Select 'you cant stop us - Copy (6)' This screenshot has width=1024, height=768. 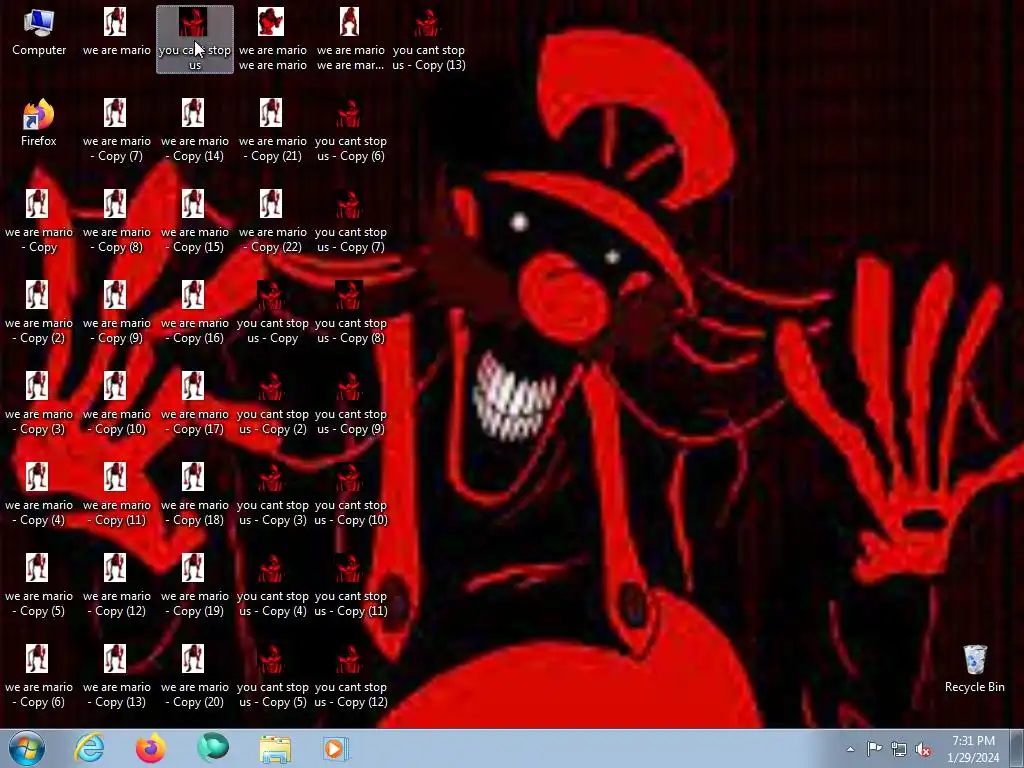351,130
